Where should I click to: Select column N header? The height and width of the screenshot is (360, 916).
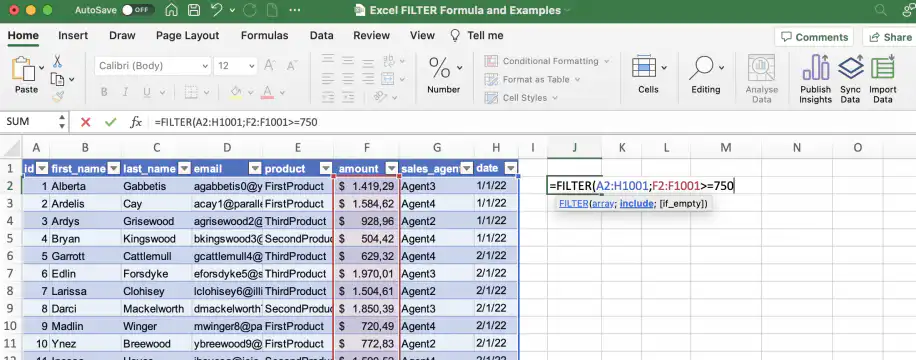pos(796,148)
